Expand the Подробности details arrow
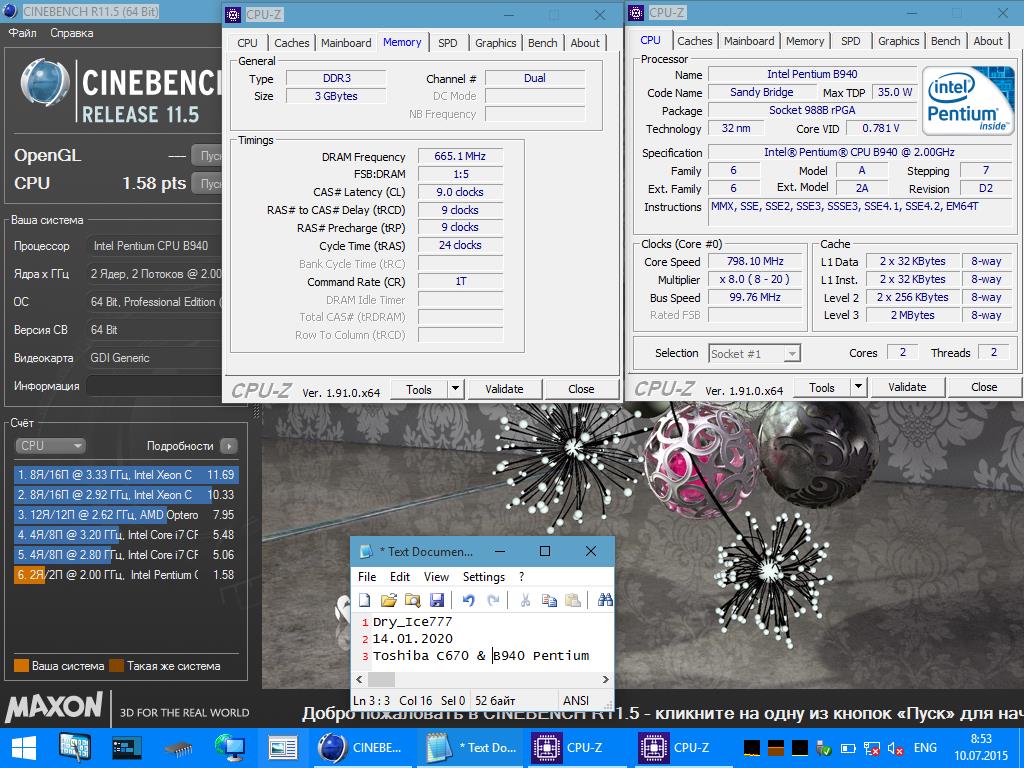This screenshot has height=768, width=1024. (229, 446)
